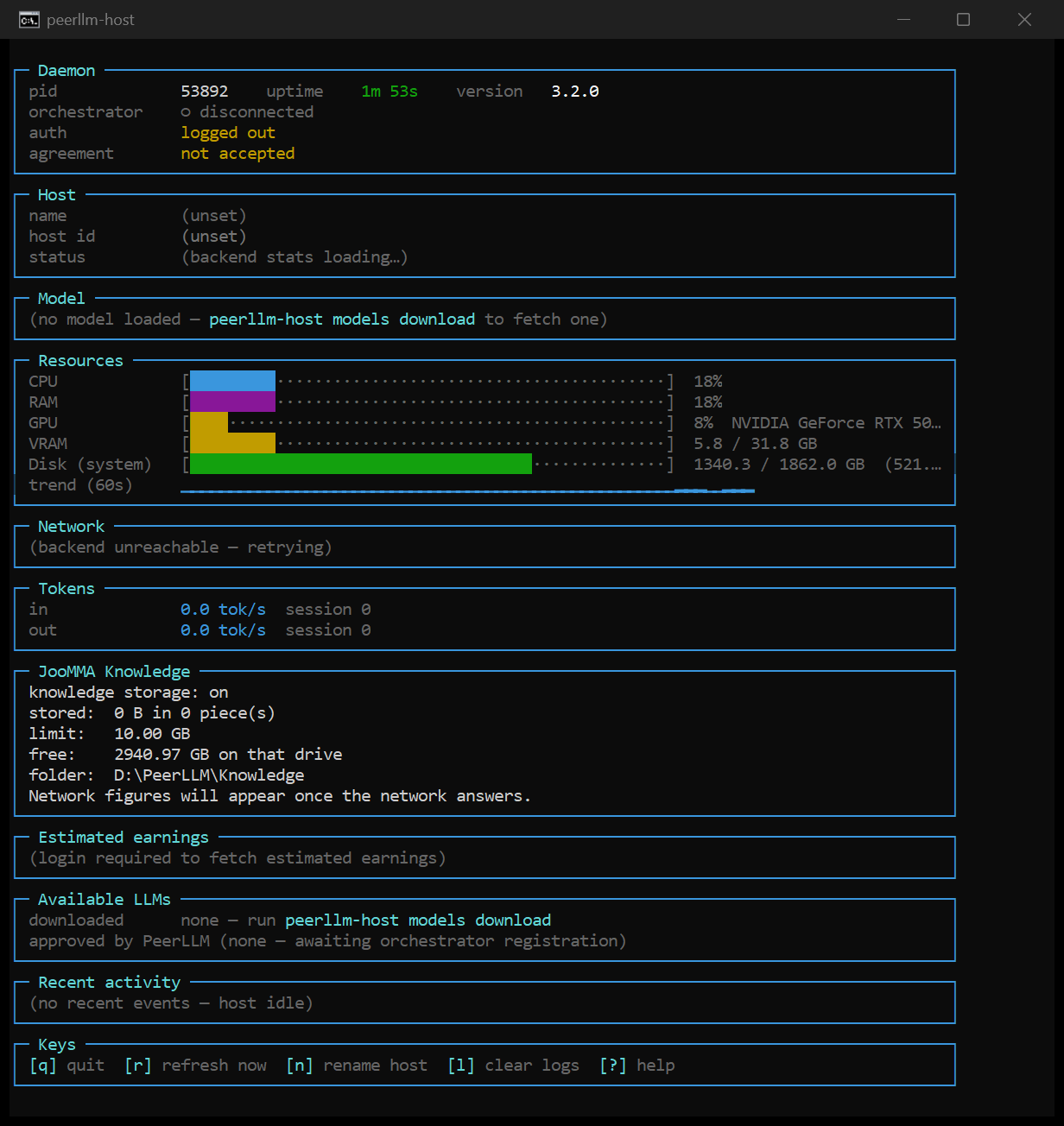Click the NVIDIA GeForce RTX GPU name
The image size is (1064, 1126).
click(x=836, y=423)
